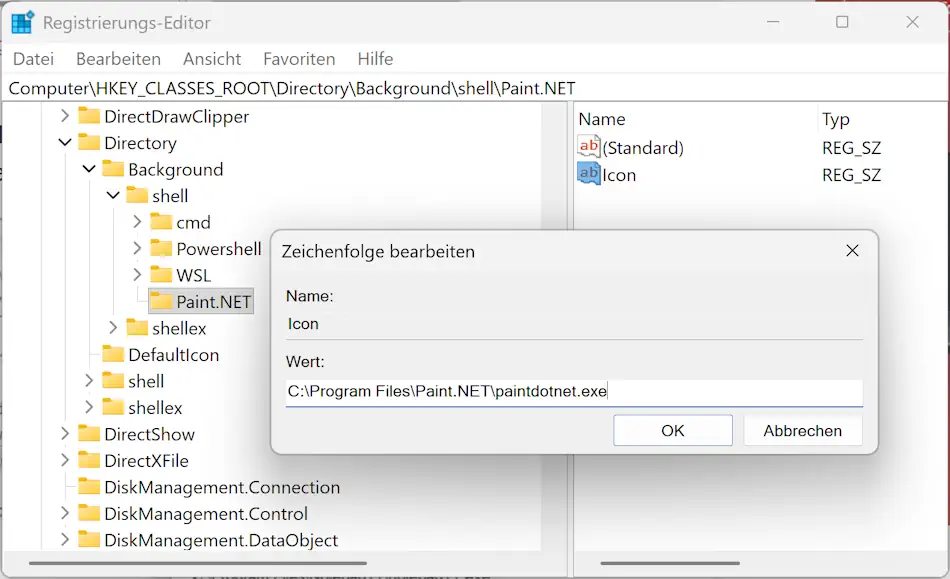Screen dimensions: 950x579
Task: Click the Paint.NET folder icon
Action: tap(161, 301)
